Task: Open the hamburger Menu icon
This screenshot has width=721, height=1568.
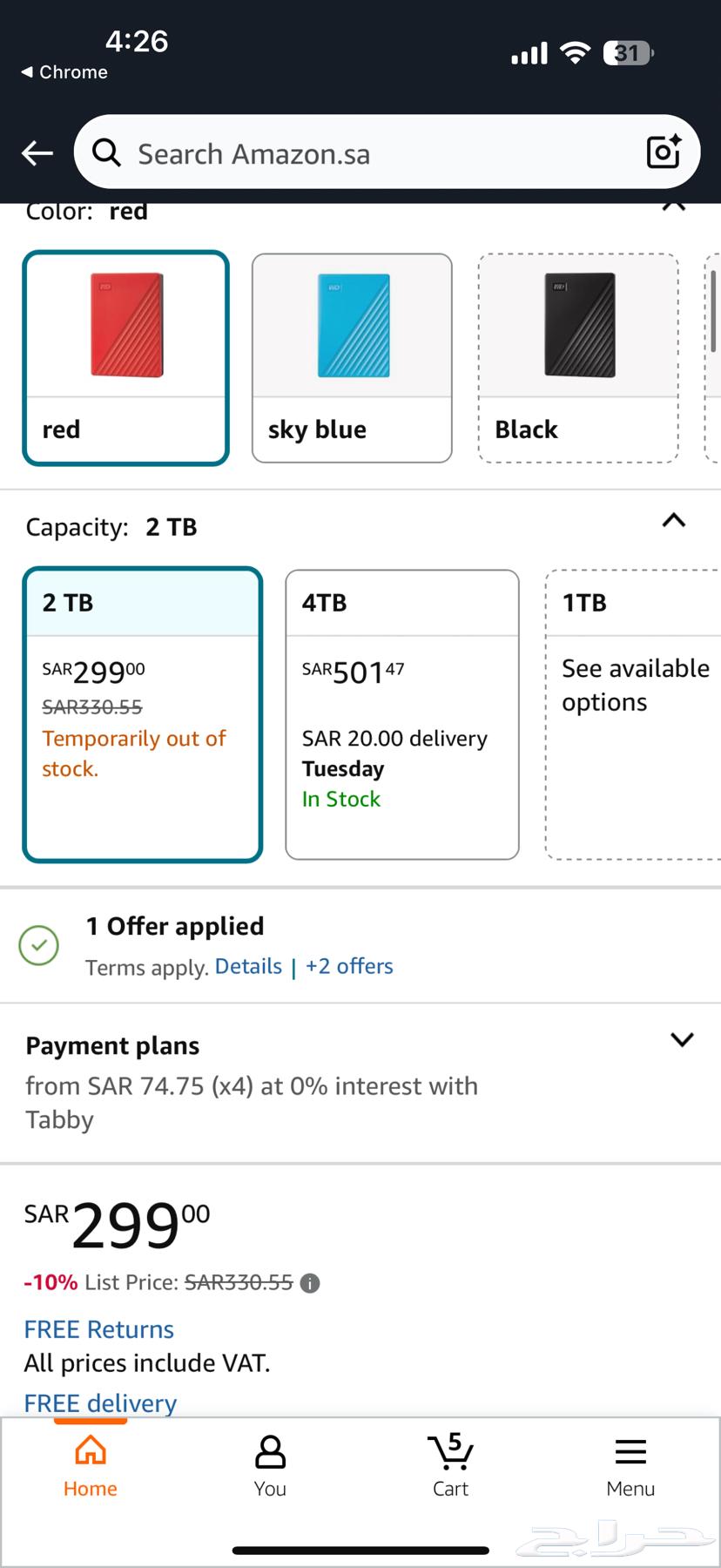Action: pyautogui.click(x=630, y=1466)
